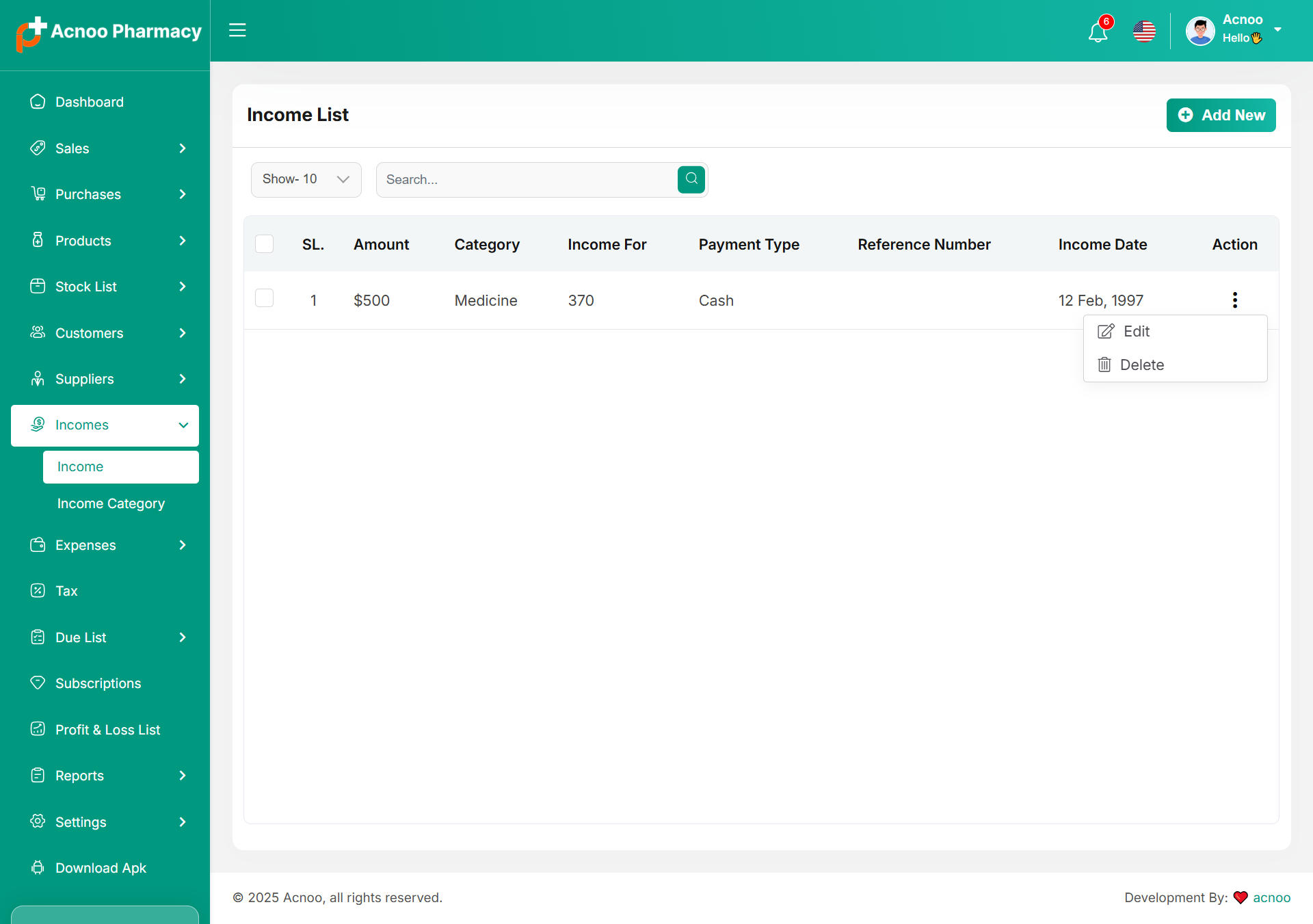Check the checkbox for the $500 row
Viewport: 1313px width, 924px height.
coord(264,299)
